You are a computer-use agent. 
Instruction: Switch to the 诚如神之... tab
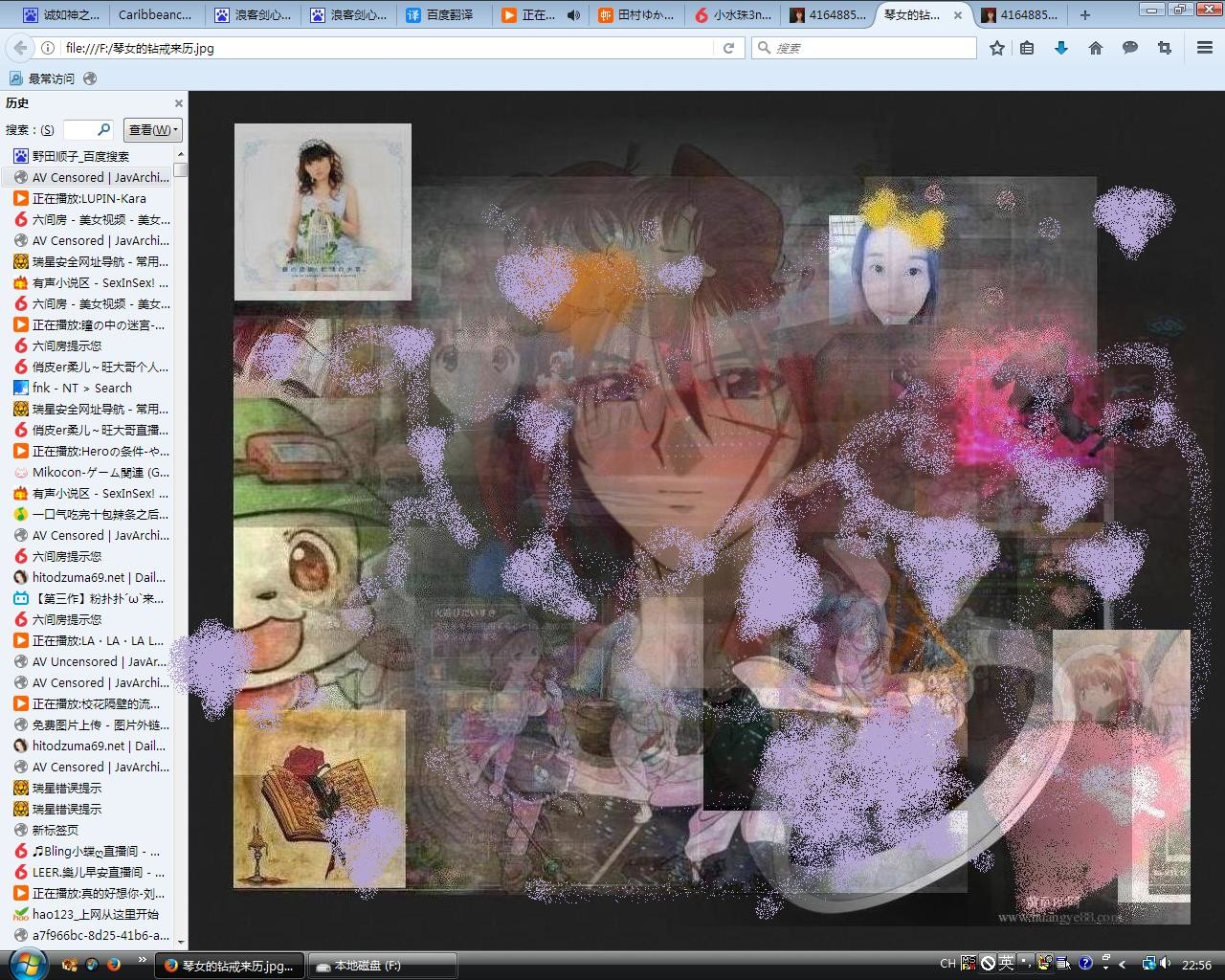tap(60, 15)
